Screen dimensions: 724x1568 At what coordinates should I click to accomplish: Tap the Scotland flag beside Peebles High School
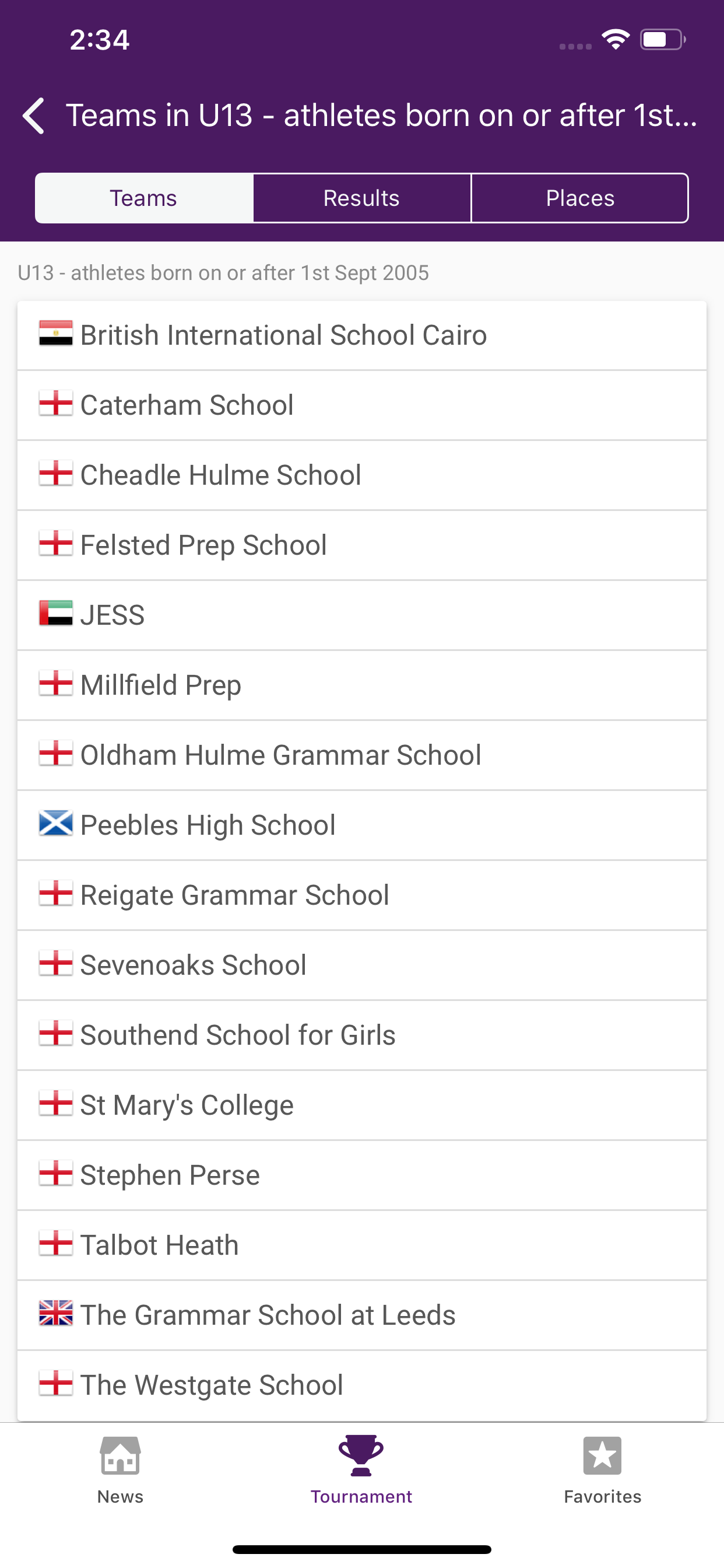[x=56, y=824]
